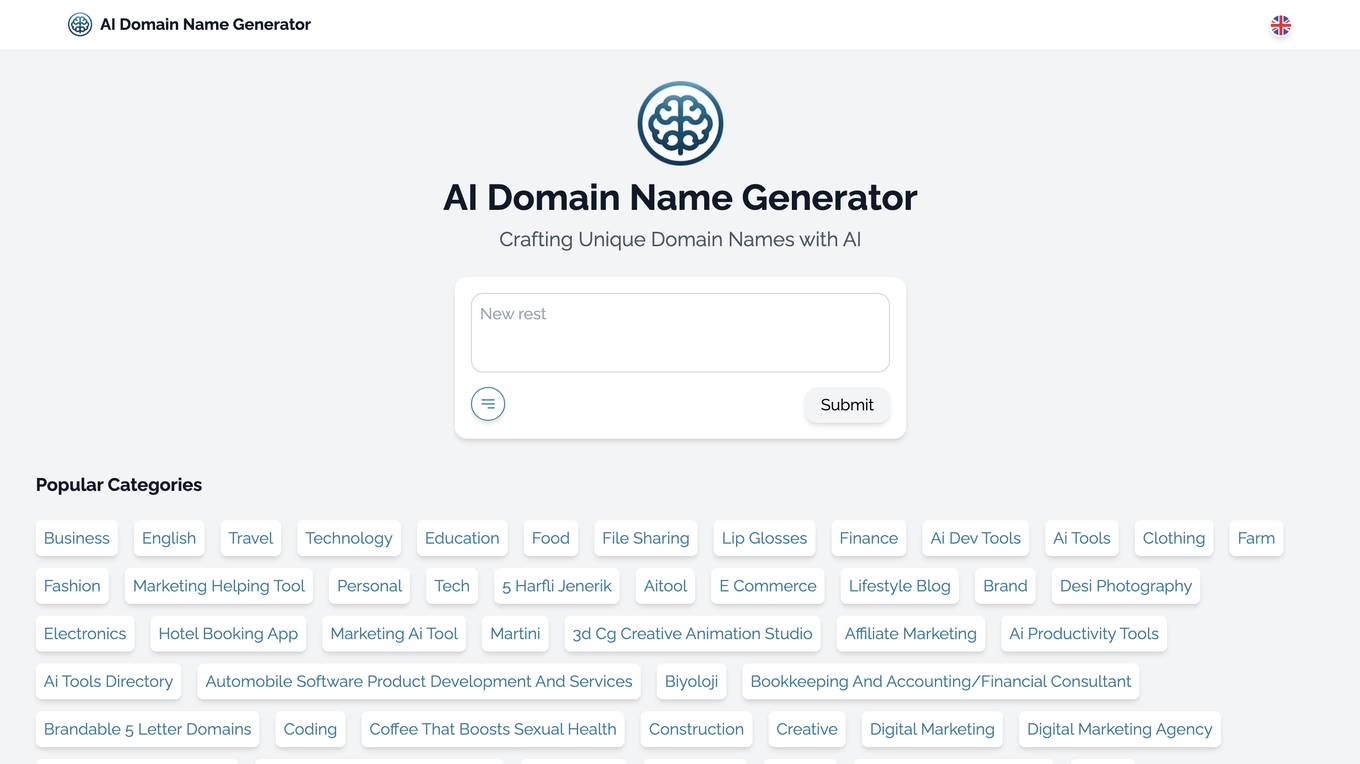The width and height of the screenshot is (1360, 764).
Task: Open the options icon beside Submit
Action: [x=488, y=404]
